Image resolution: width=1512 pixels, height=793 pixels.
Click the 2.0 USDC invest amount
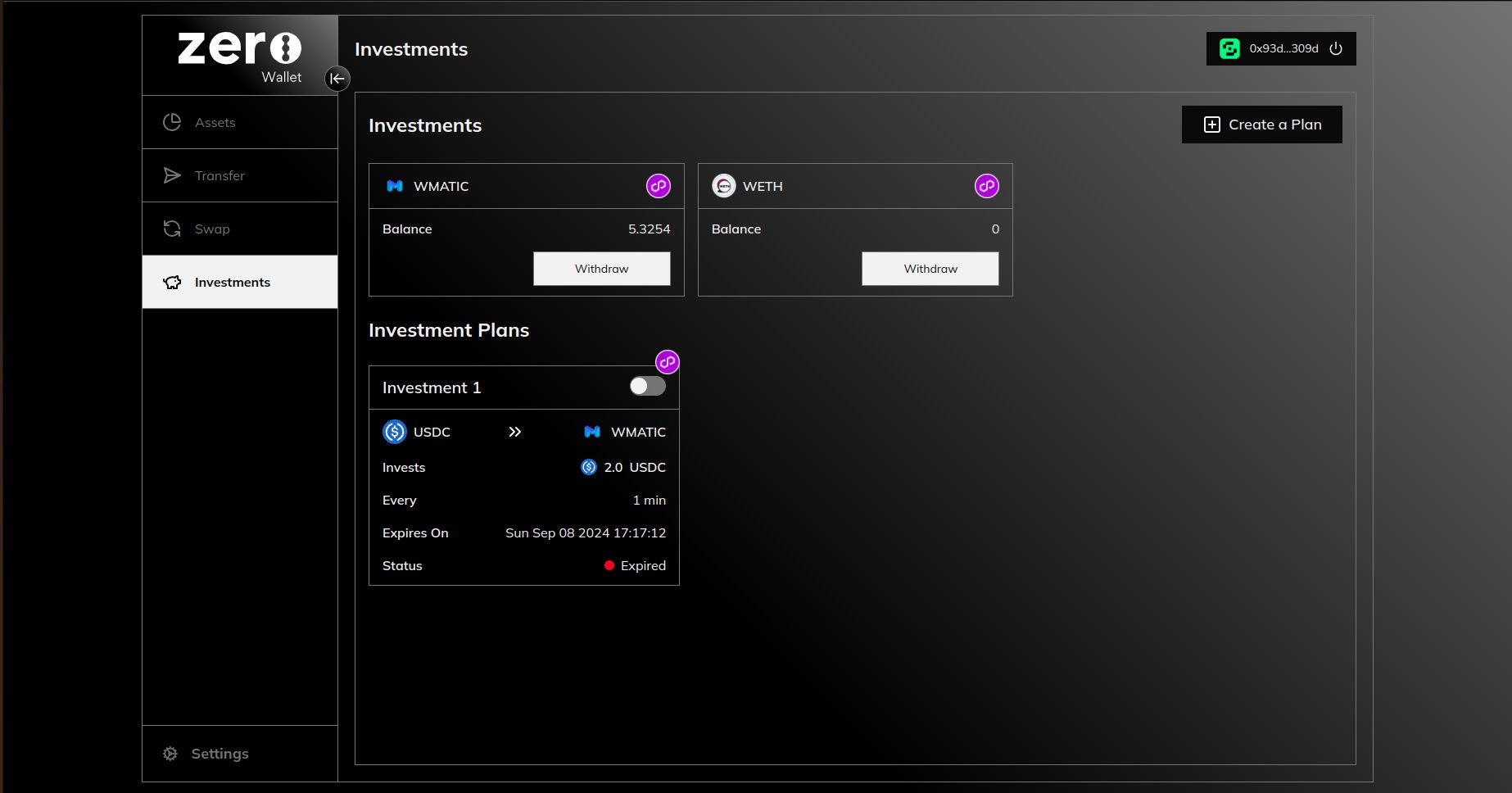(635, 467)
